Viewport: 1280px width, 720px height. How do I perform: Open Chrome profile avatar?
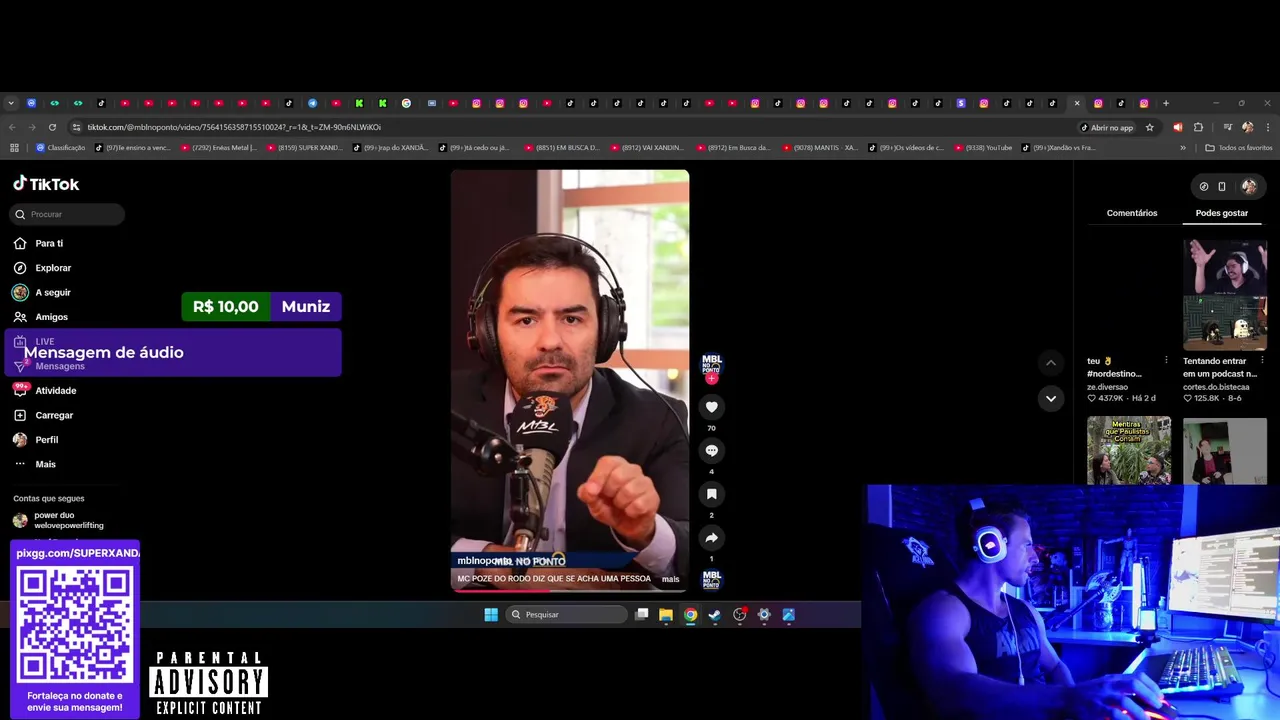tap(1247, 127)
